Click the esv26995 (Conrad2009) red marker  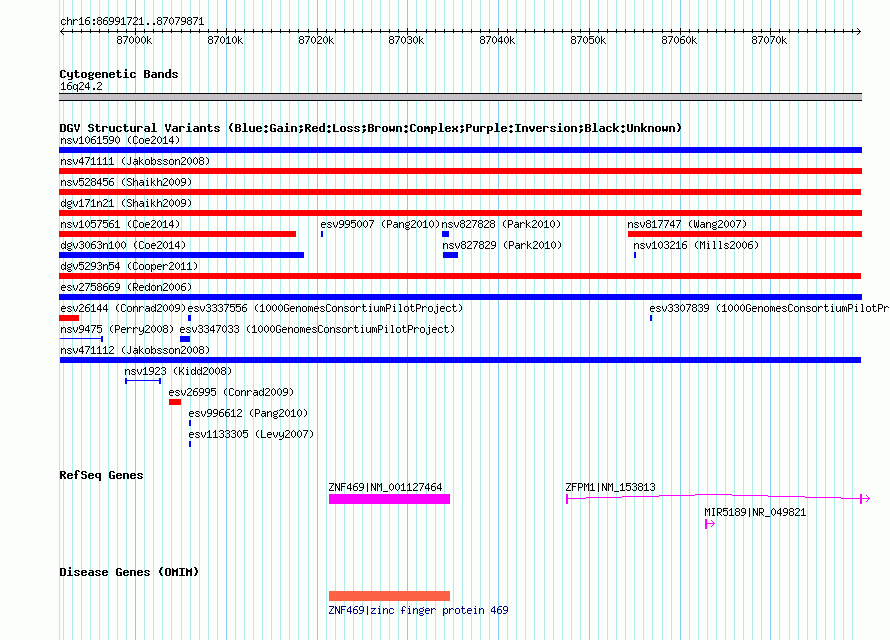click(175, 402)
